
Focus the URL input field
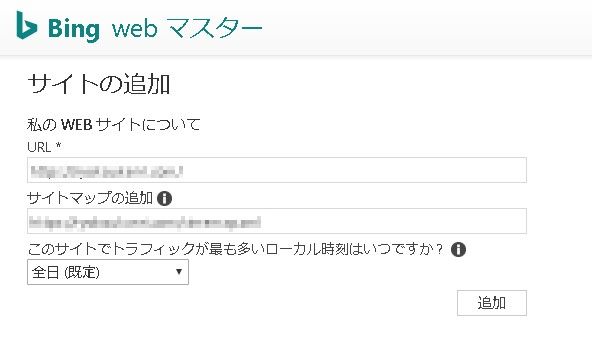click(277, 170)
